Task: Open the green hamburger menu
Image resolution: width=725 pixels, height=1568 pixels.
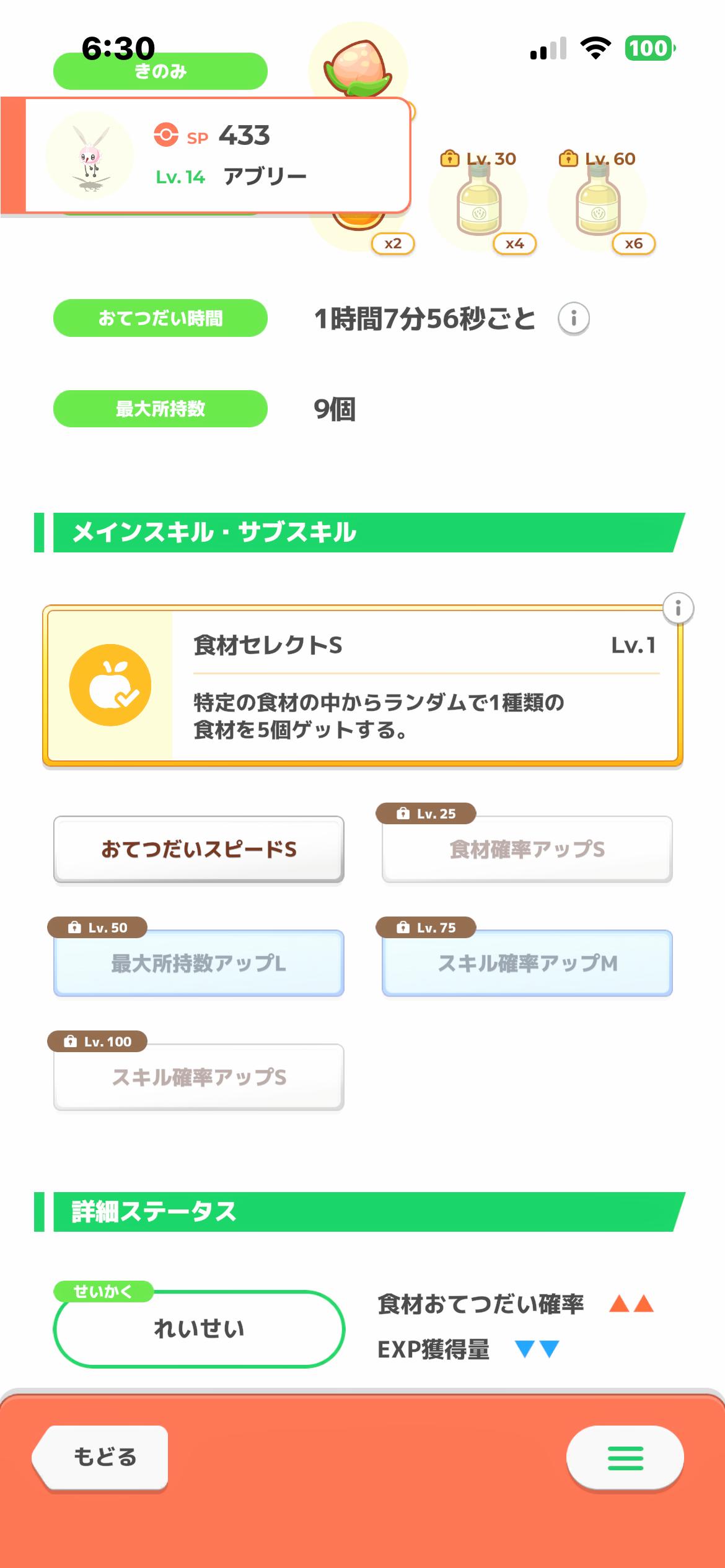Action: pyautogui.click(x=625, y=1458)
